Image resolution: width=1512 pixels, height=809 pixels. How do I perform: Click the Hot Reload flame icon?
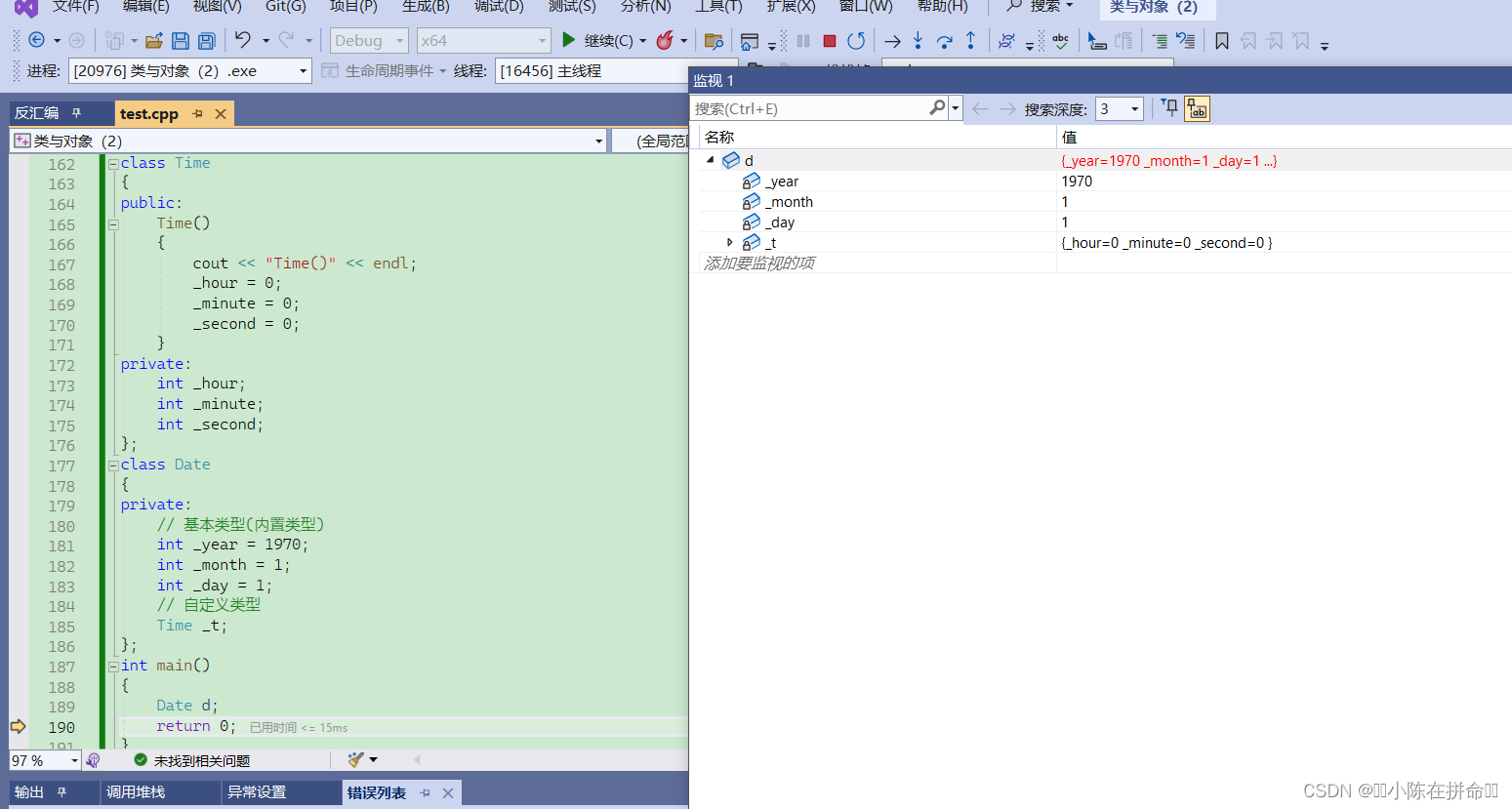[x=665, y=40]
